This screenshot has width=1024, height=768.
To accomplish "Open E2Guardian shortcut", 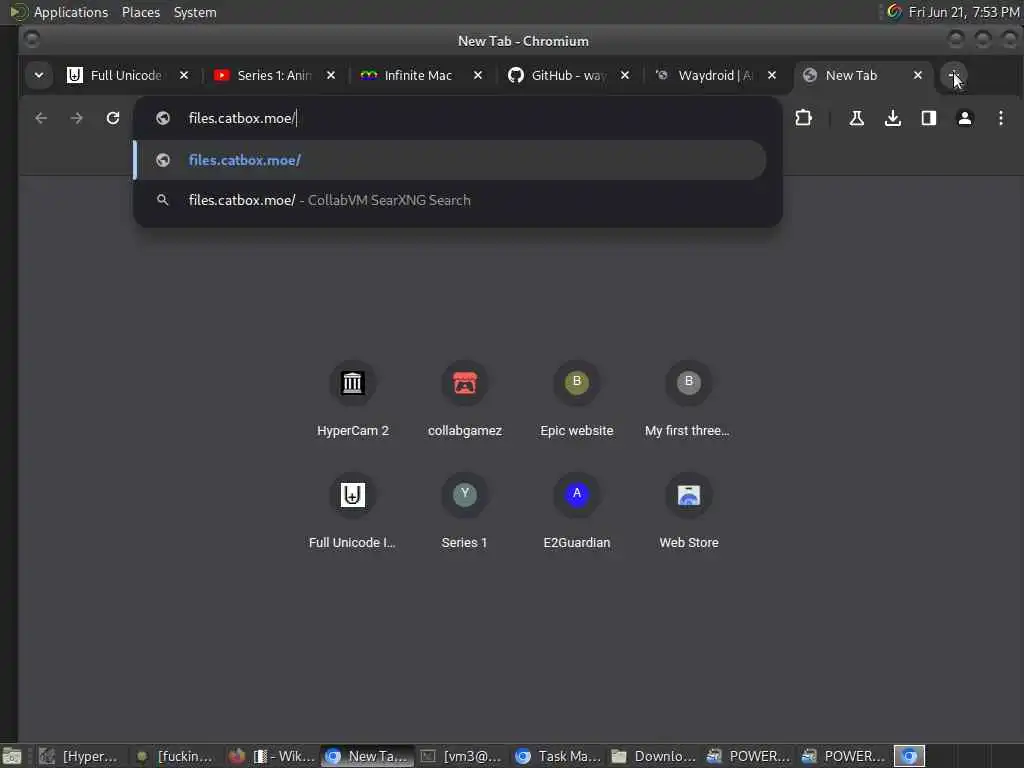I will pos(577,511).
